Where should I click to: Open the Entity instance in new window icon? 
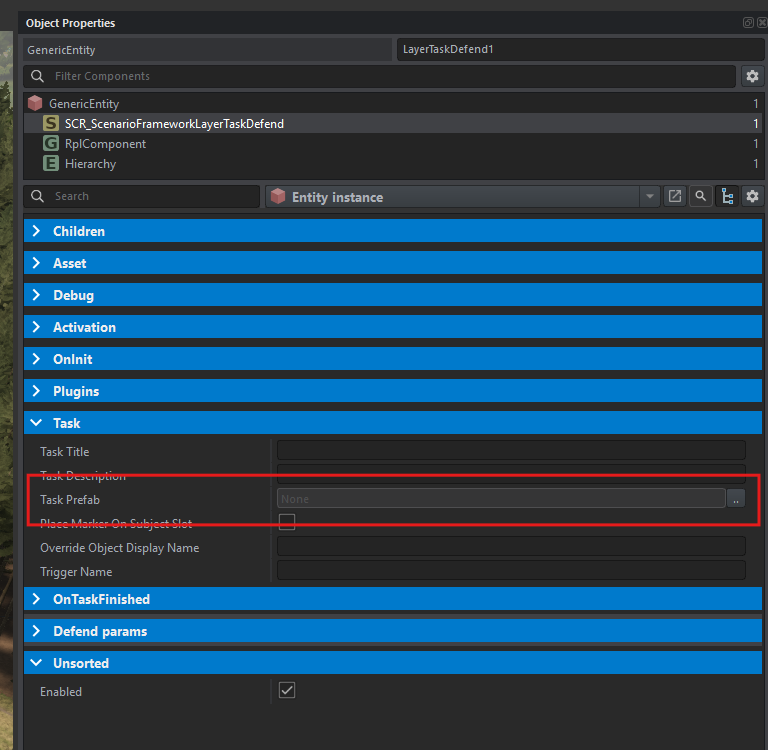tap(674, 196)
